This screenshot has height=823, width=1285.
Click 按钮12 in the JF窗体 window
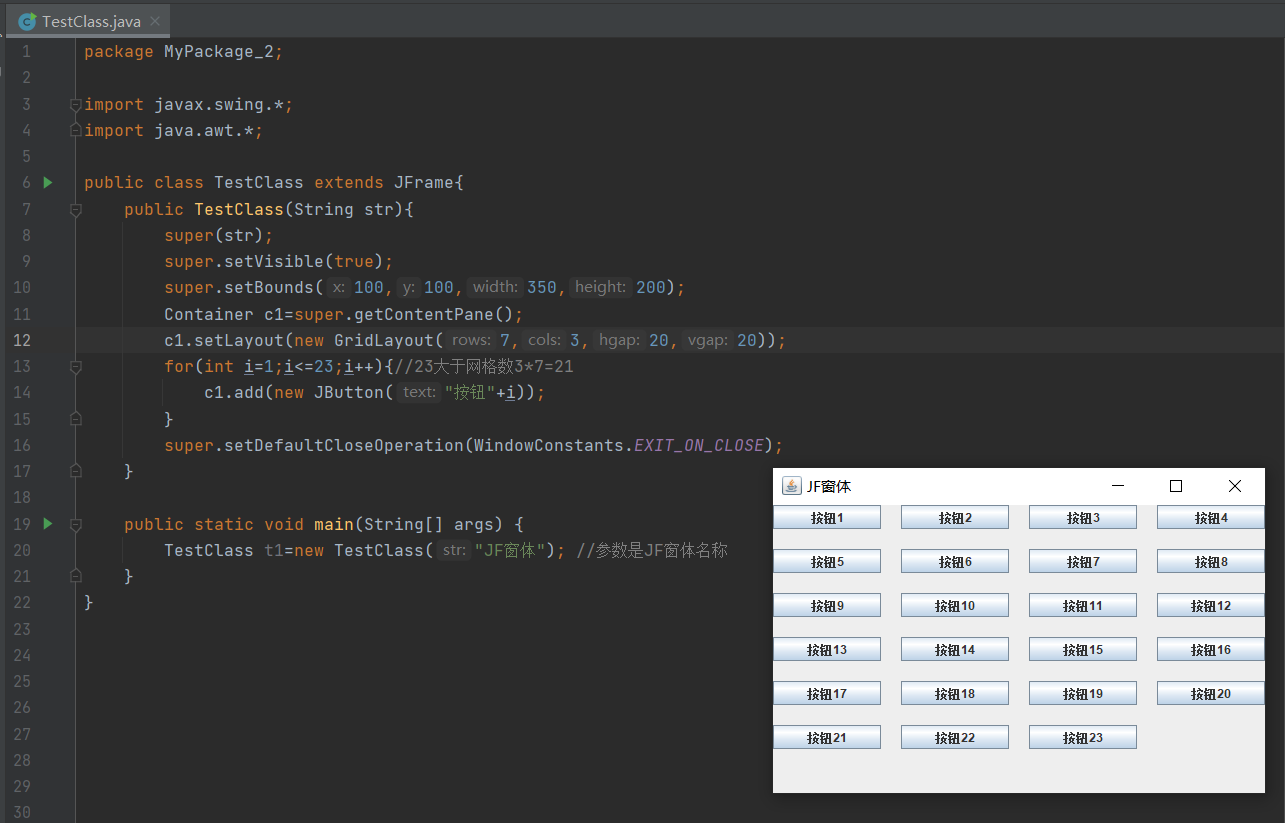click(x=1211, y=605)
